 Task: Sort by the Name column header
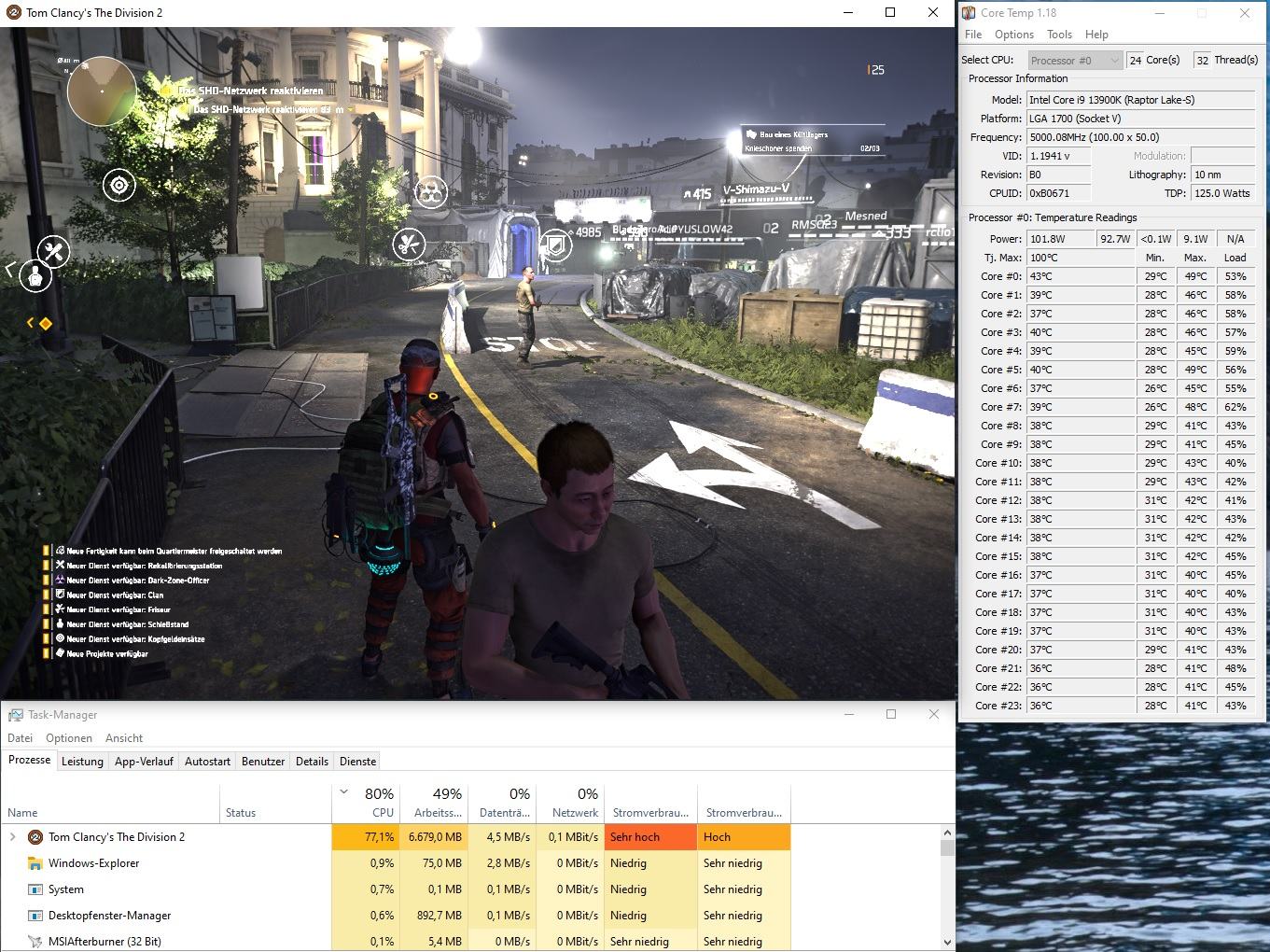[110, 804]
